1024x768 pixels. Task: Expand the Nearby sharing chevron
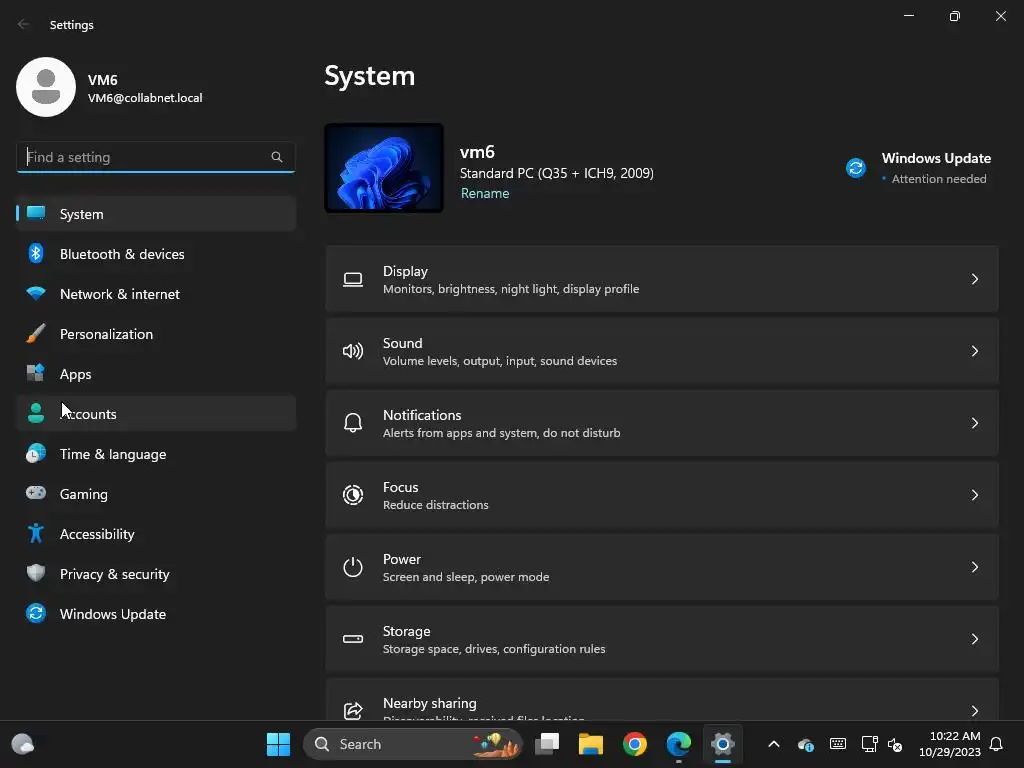click(x=974, y=711)
